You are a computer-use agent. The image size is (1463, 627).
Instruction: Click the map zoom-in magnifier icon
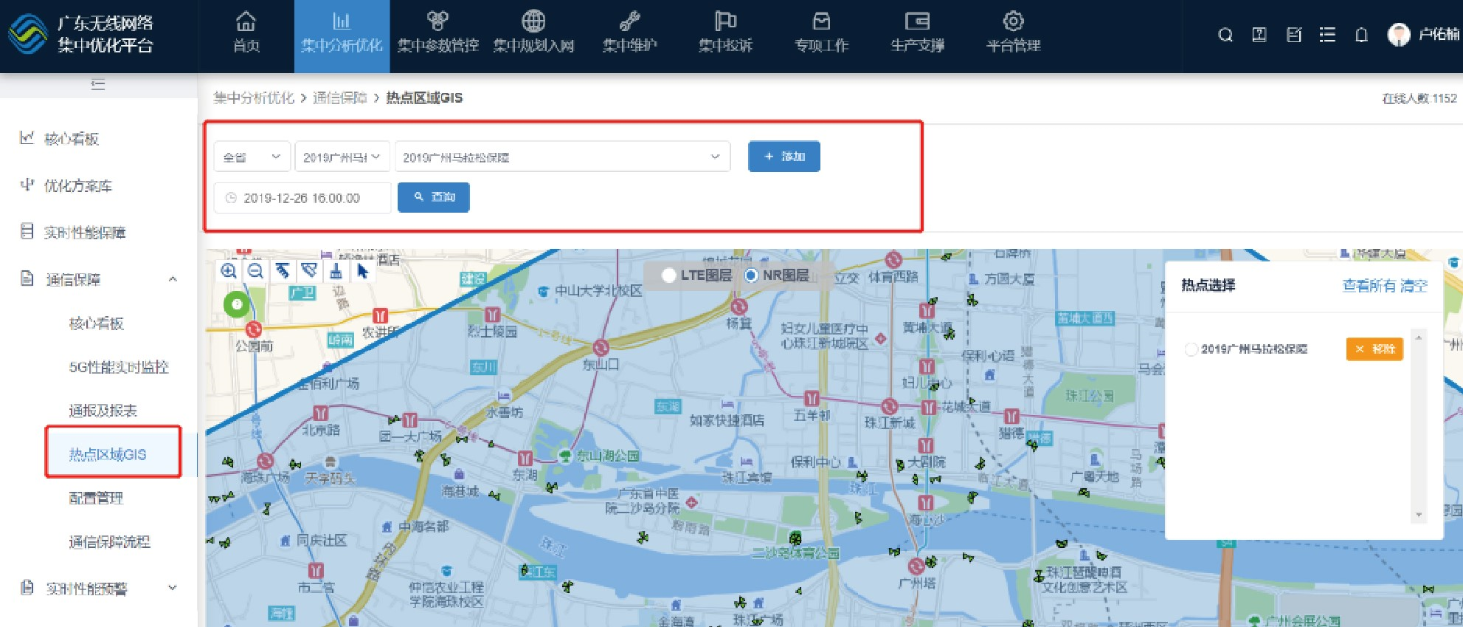click(x=229, y=271)
